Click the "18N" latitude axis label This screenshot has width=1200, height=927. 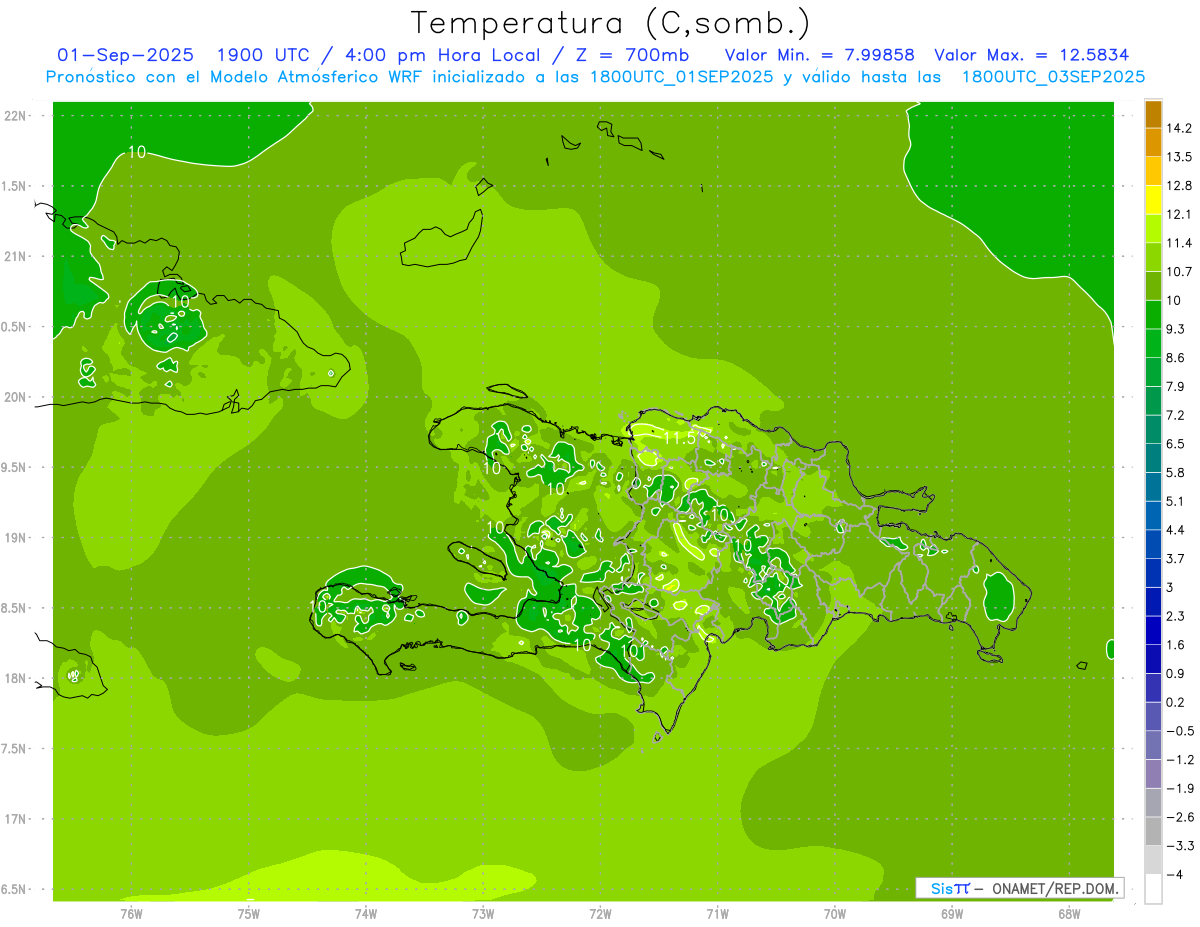click(x=16, y=678)
